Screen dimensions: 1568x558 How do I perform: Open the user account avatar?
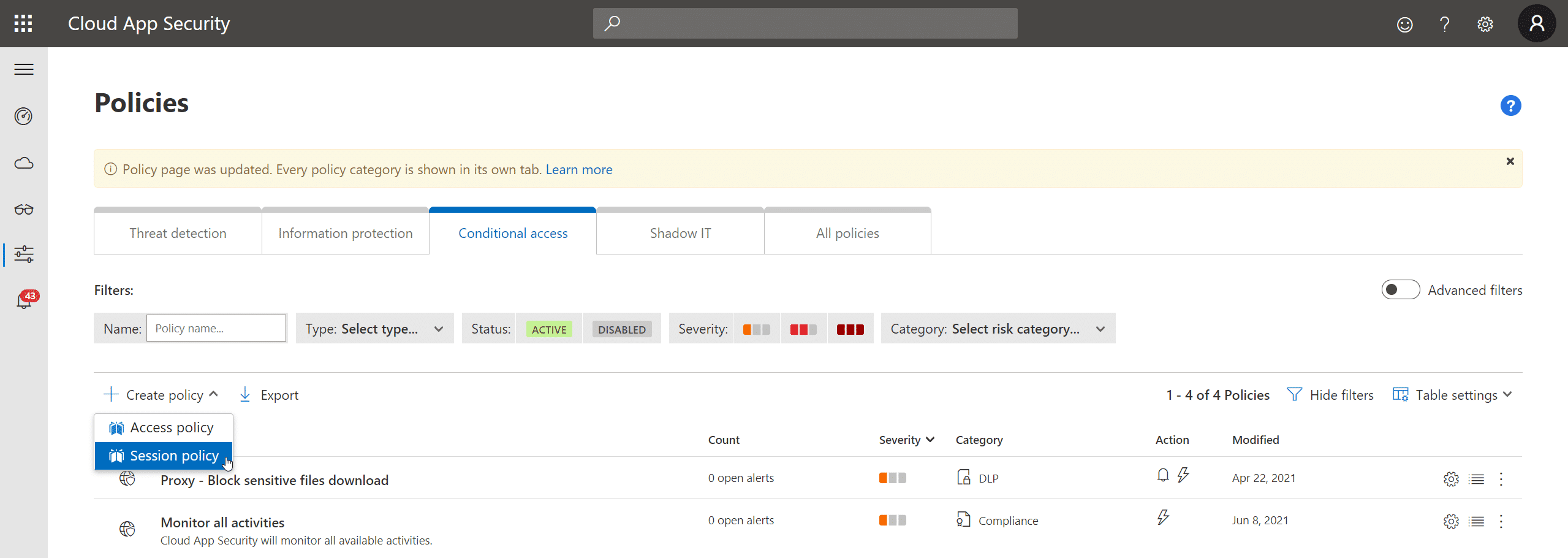(1537, 23)
